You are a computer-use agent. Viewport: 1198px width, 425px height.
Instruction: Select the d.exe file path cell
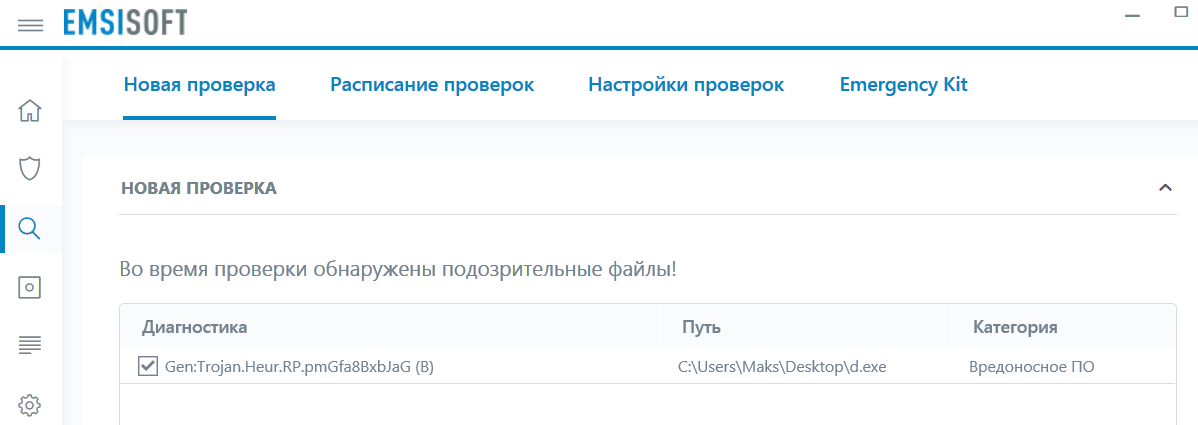[x=782, y=367]
